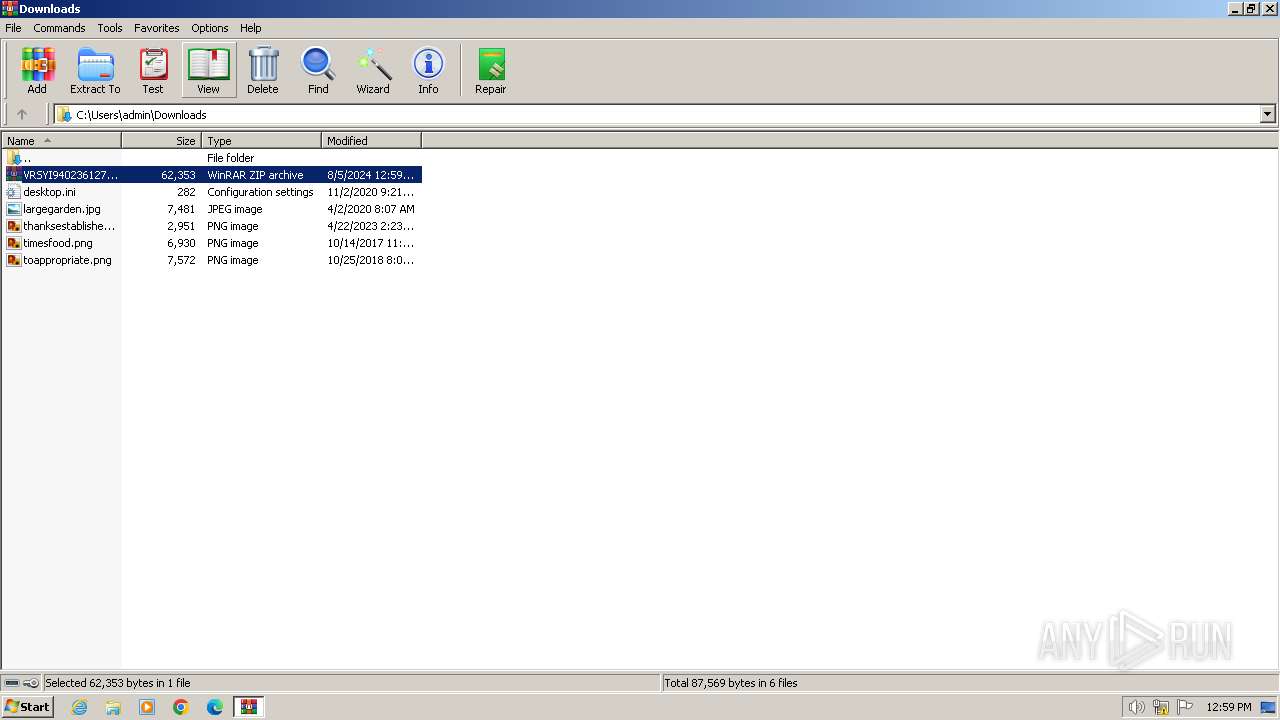Viewport: 1280px width, 720px height.
Task: Sort by Type column header
Action: (x=262, y=141)
